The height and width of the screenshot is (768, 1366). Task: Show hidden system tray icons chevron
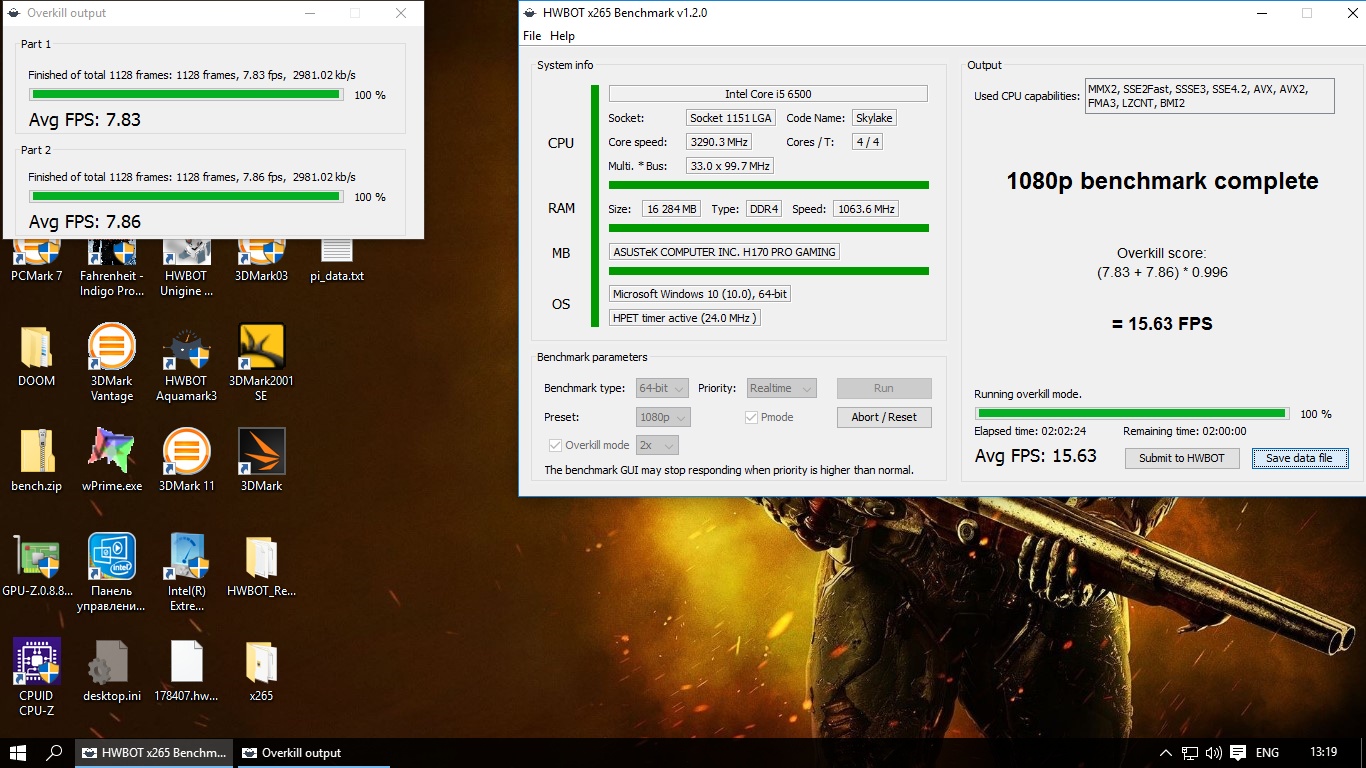click(1165, 753)
